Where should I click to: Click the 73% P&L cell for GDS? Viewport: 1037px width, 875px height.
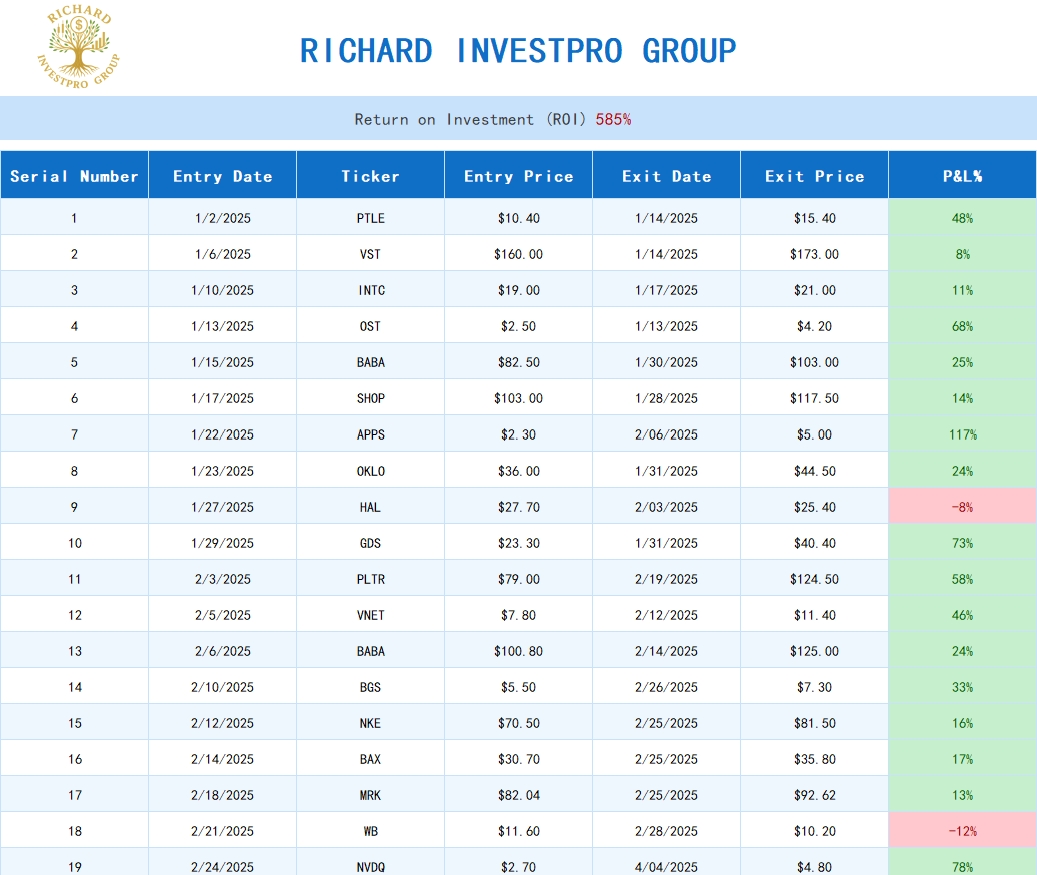[x=962, y=542]
